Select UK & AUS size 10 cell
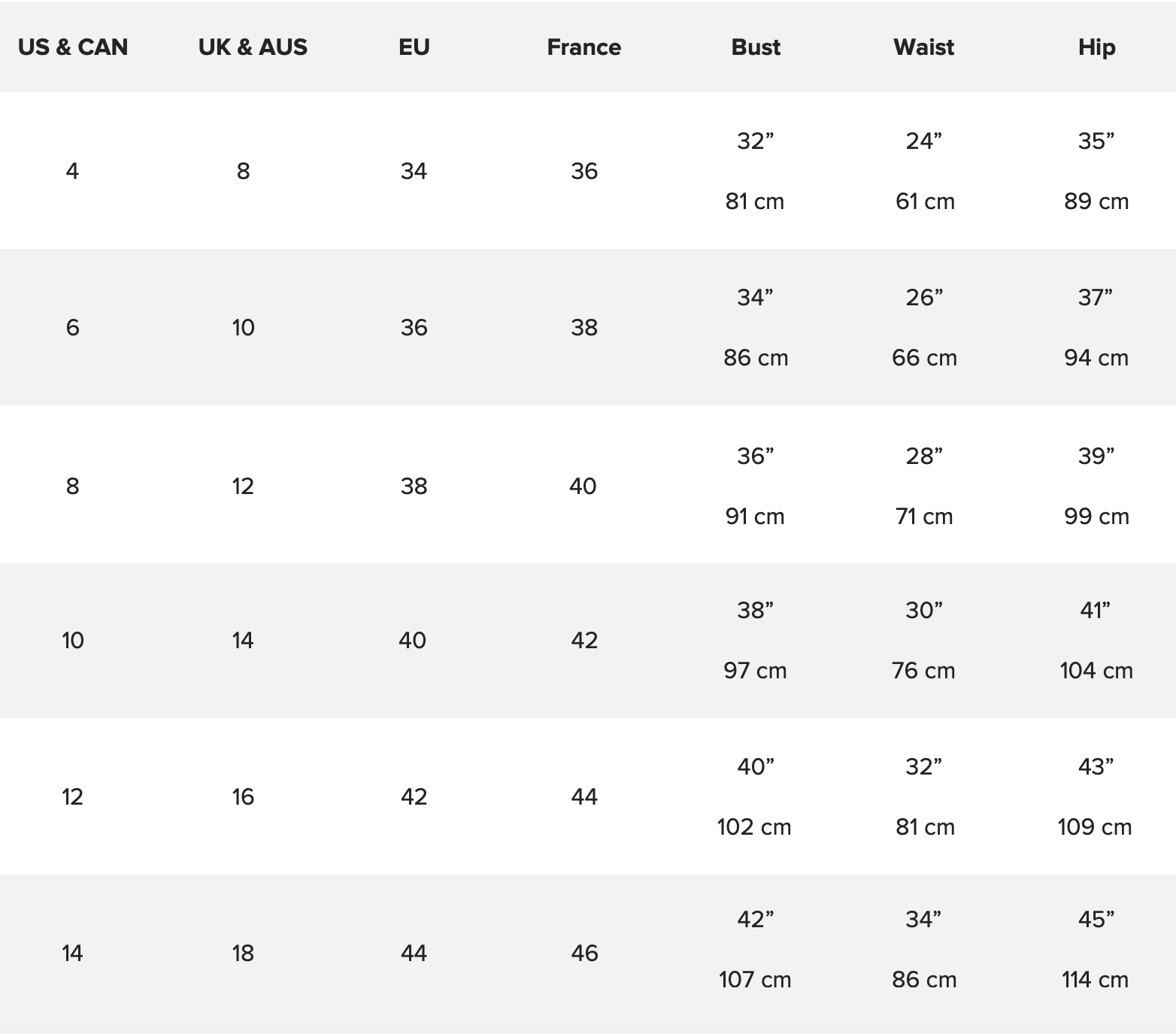Screen dimensions: 1176x1034 (x=243, y=328)
